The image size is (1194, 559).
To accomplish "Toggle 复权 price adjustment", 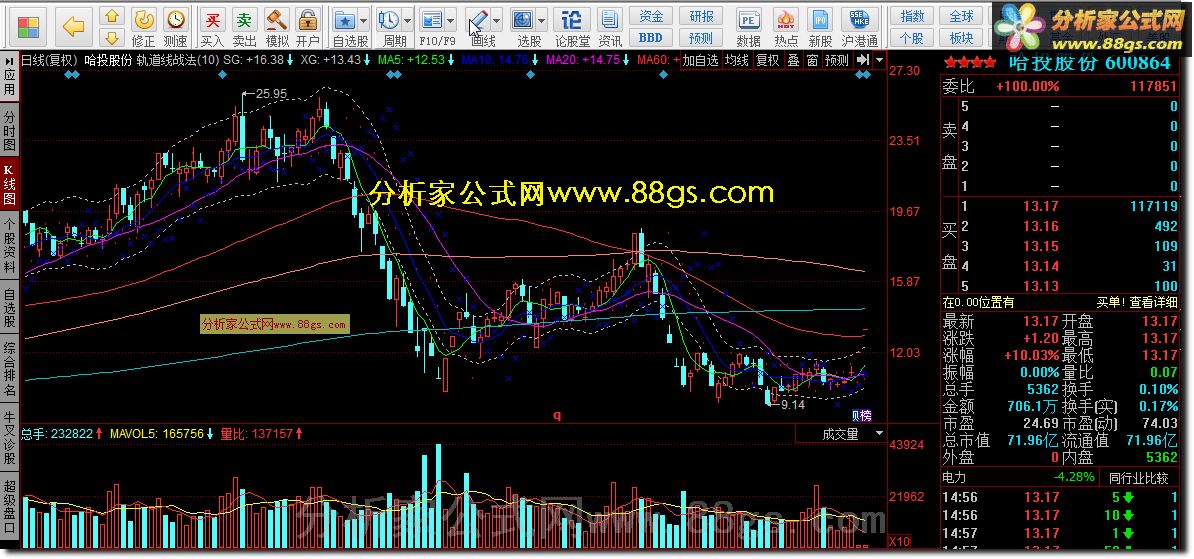I will coord(768,60).
